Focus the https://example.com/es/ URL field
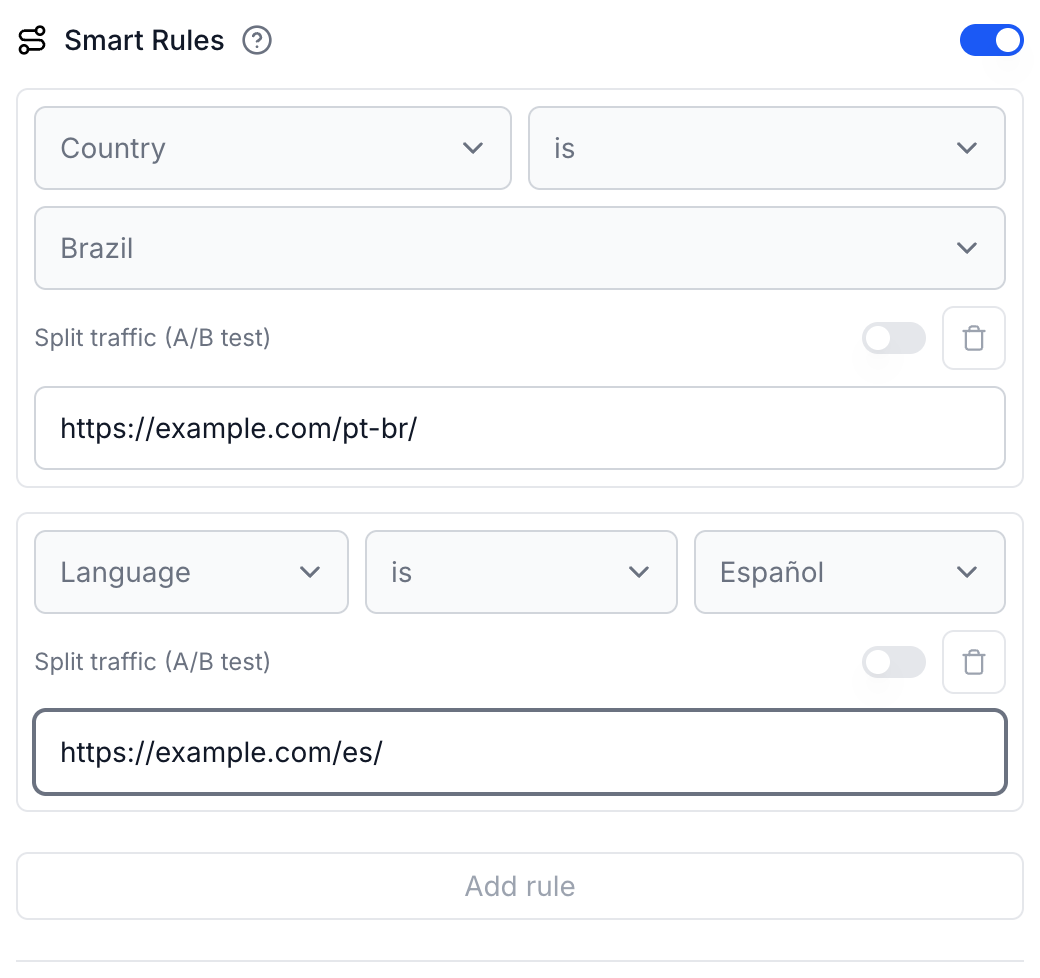 click(520, 752)
